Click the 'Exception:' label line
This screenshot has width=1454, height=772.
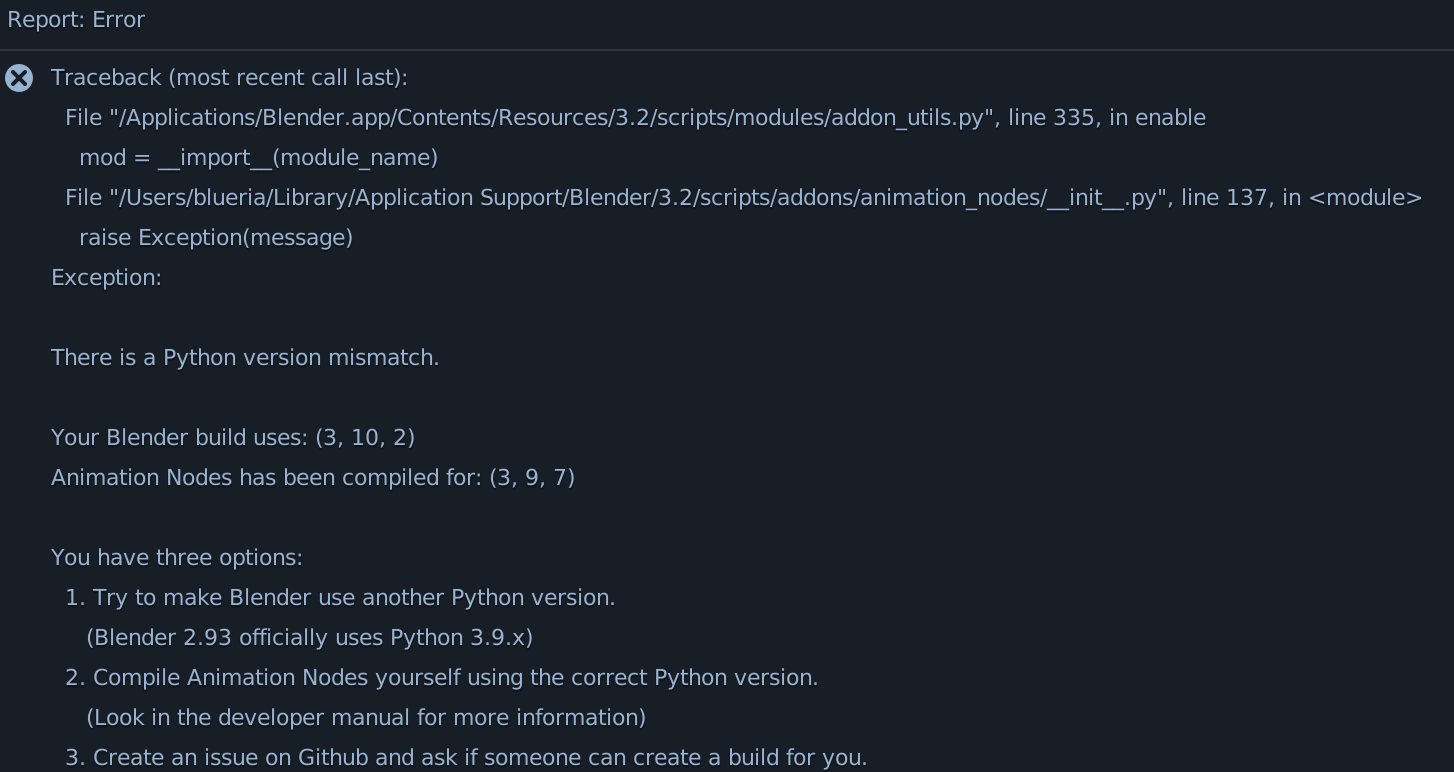pos(106,278)
